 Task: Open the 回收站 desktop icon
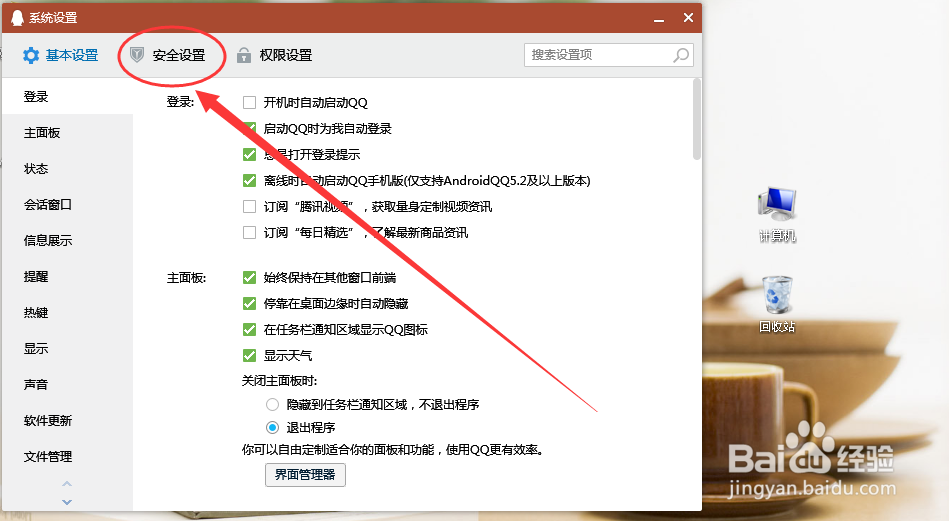click(x=777, y=304)
